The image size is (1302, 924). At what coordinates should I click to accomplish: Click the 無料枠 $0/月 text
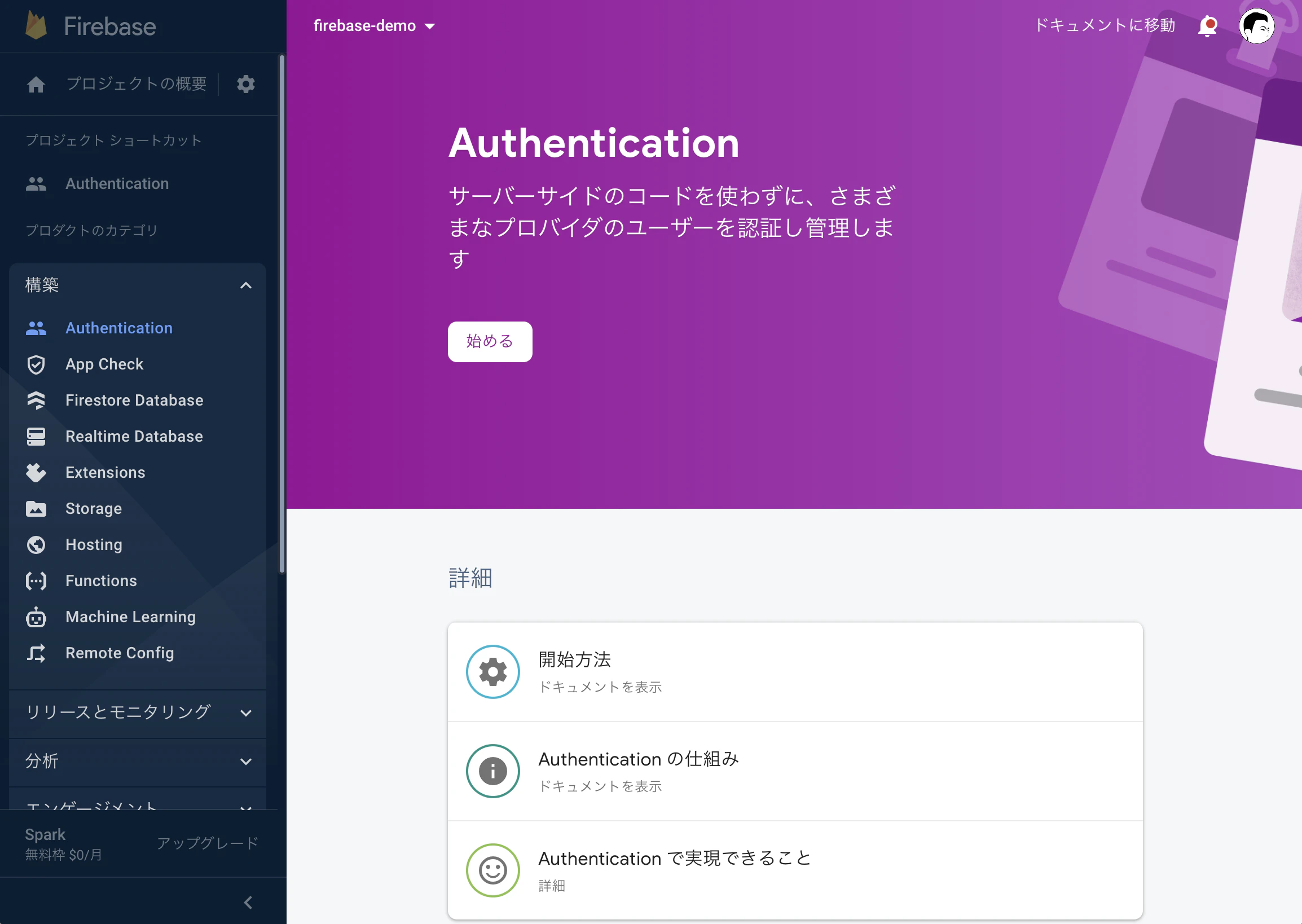coord(64,855)
